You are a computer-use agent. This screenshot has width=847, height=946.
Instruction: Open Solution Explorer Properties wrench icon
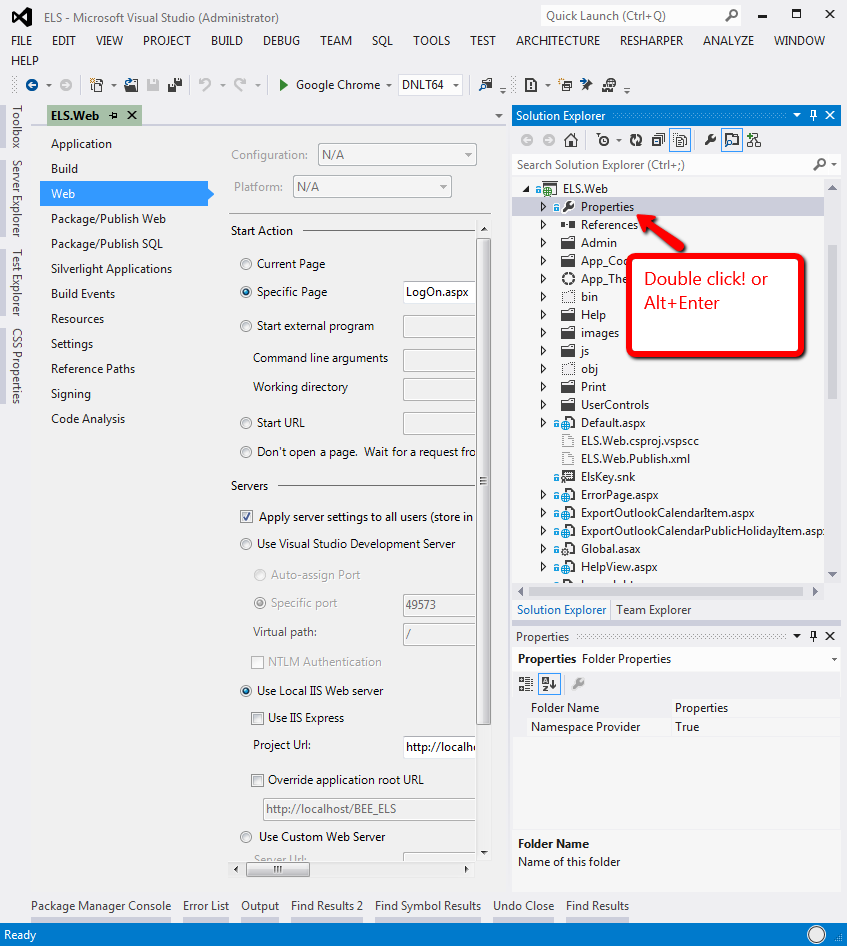[709, 139]
